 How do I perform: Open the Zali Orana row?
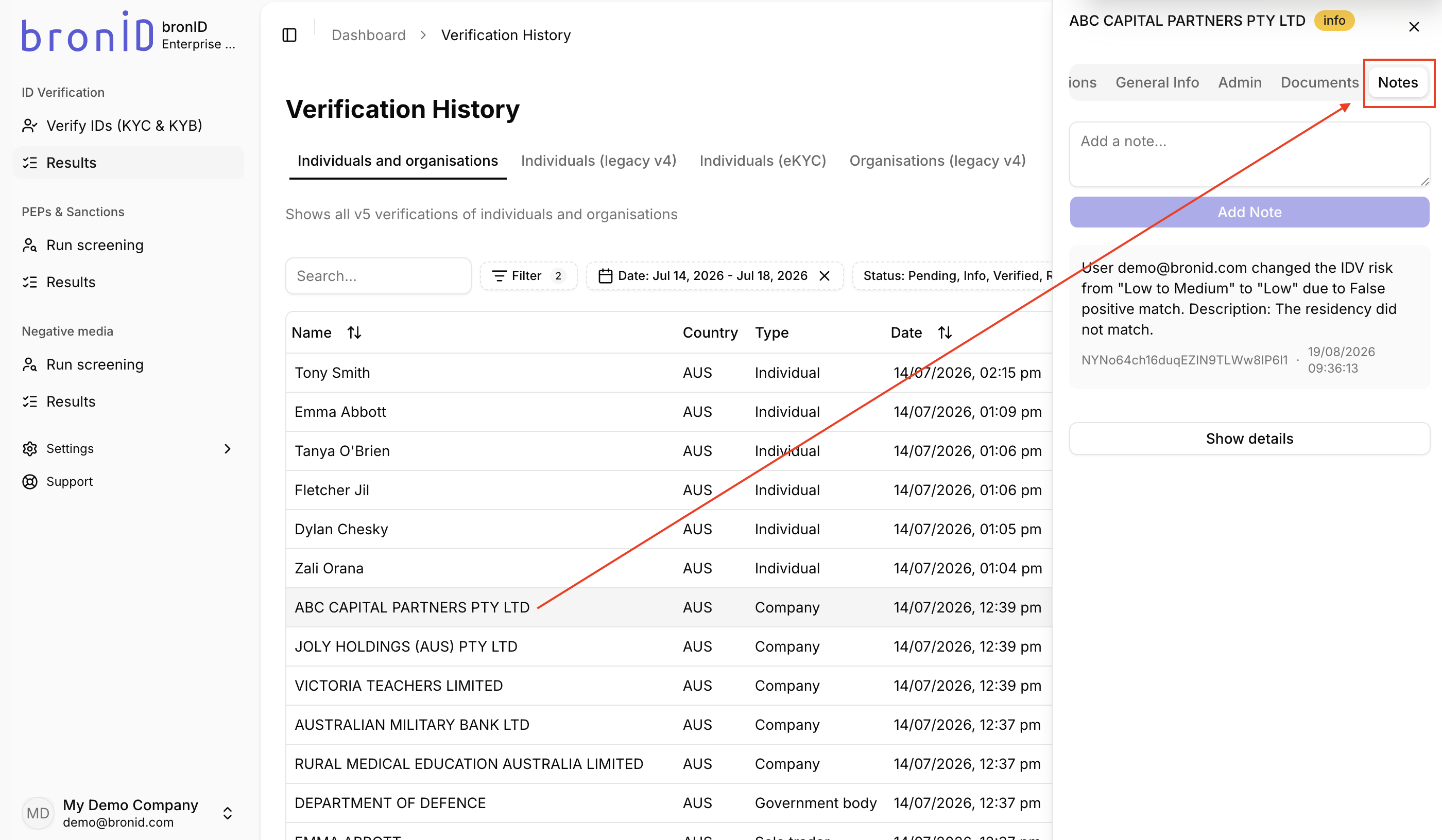point(668,568)
